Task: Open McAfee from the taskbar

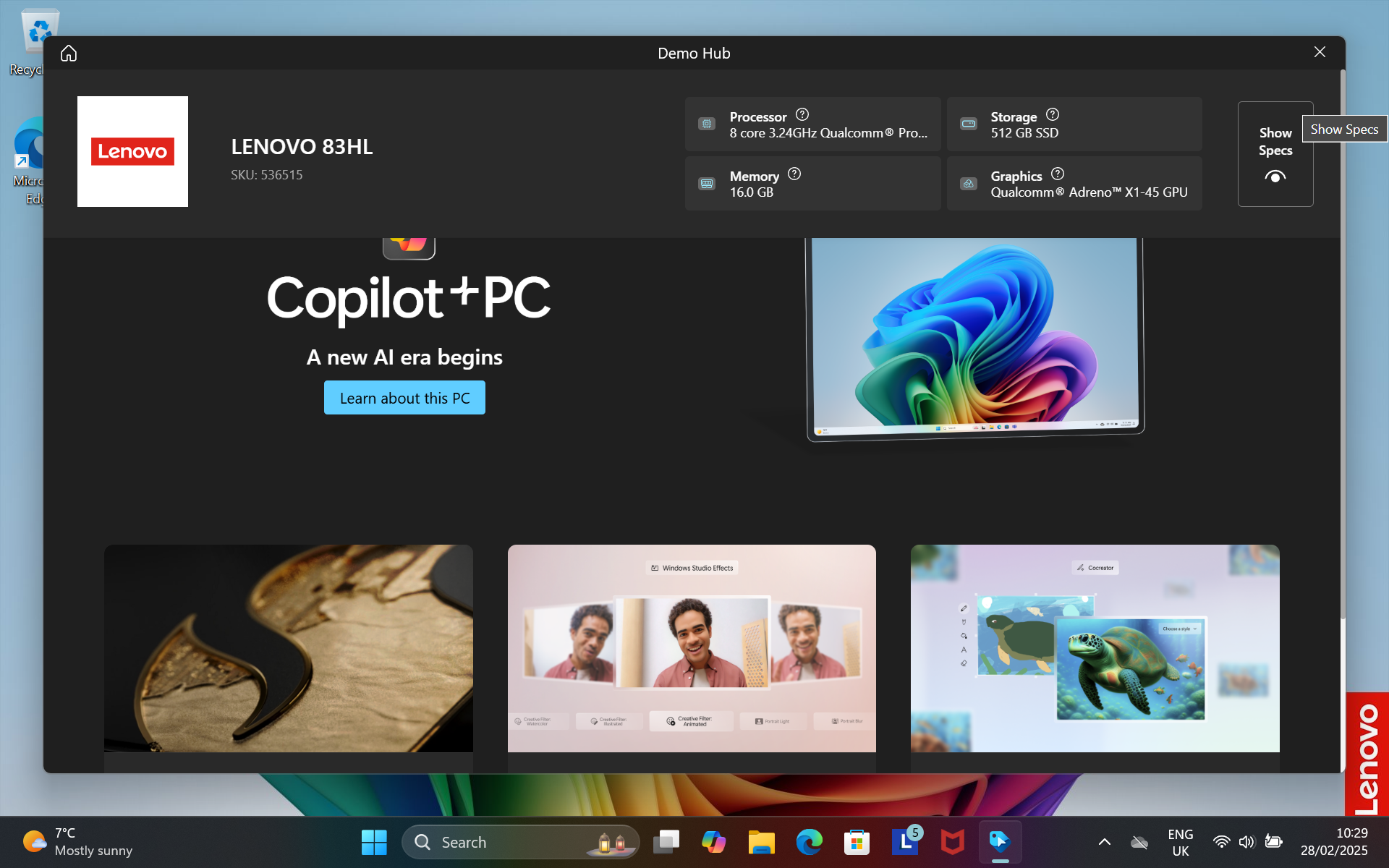Action: pos(953,842)
